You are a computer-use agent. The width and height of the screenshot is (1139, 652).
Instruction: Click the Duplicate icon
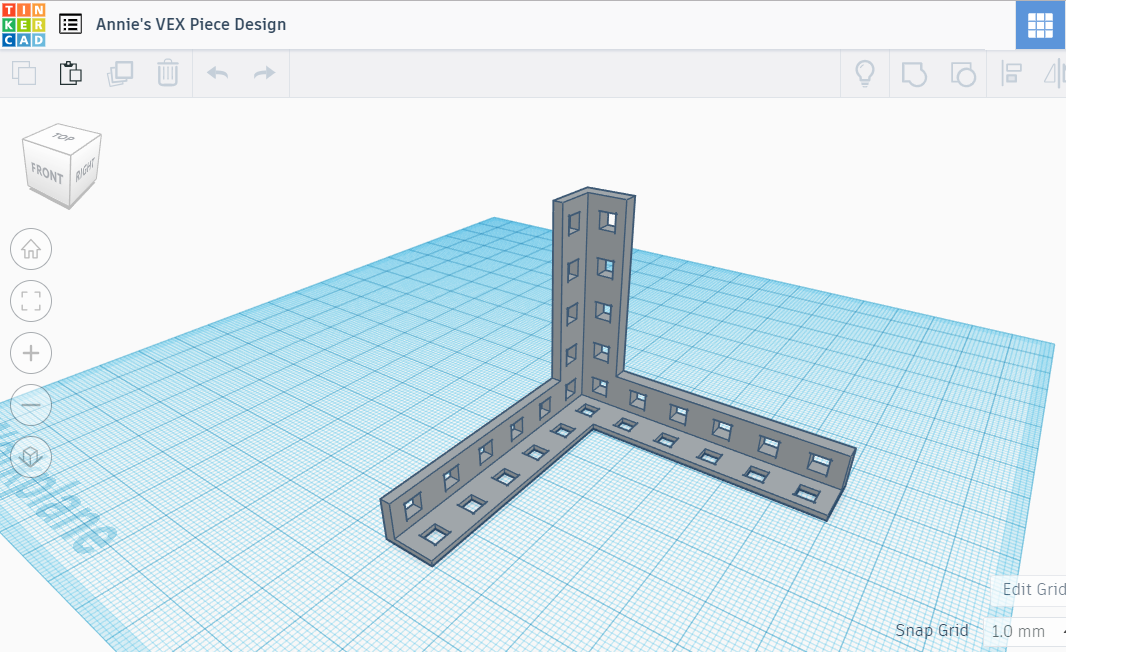tap(120, 73)
